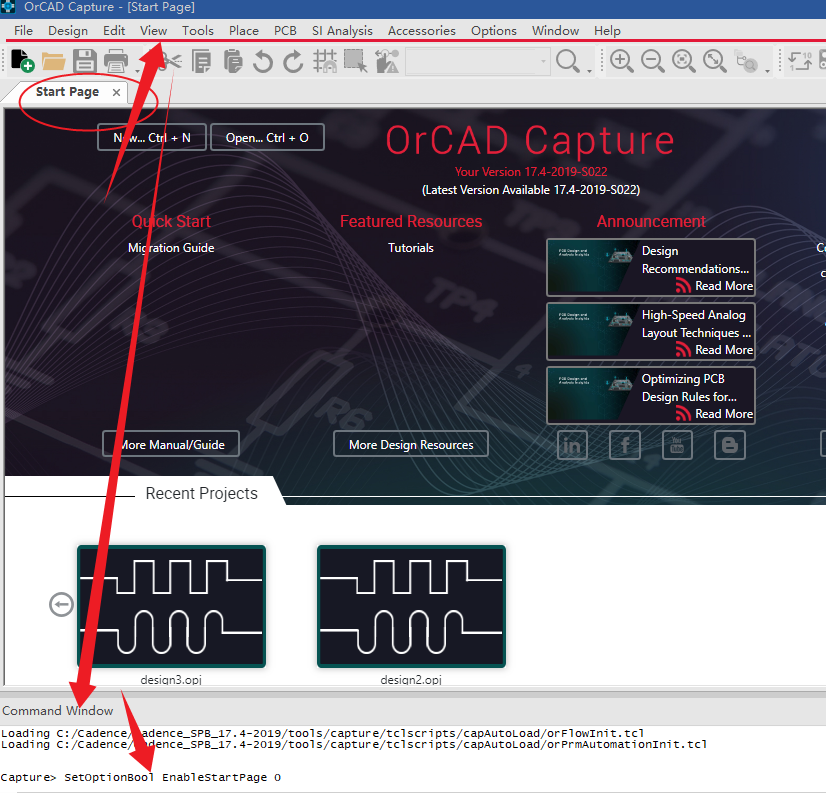Screen dimensions: 826x793
Task: Click the More Manual/Guide button
Action: click(x=171, y=445)
